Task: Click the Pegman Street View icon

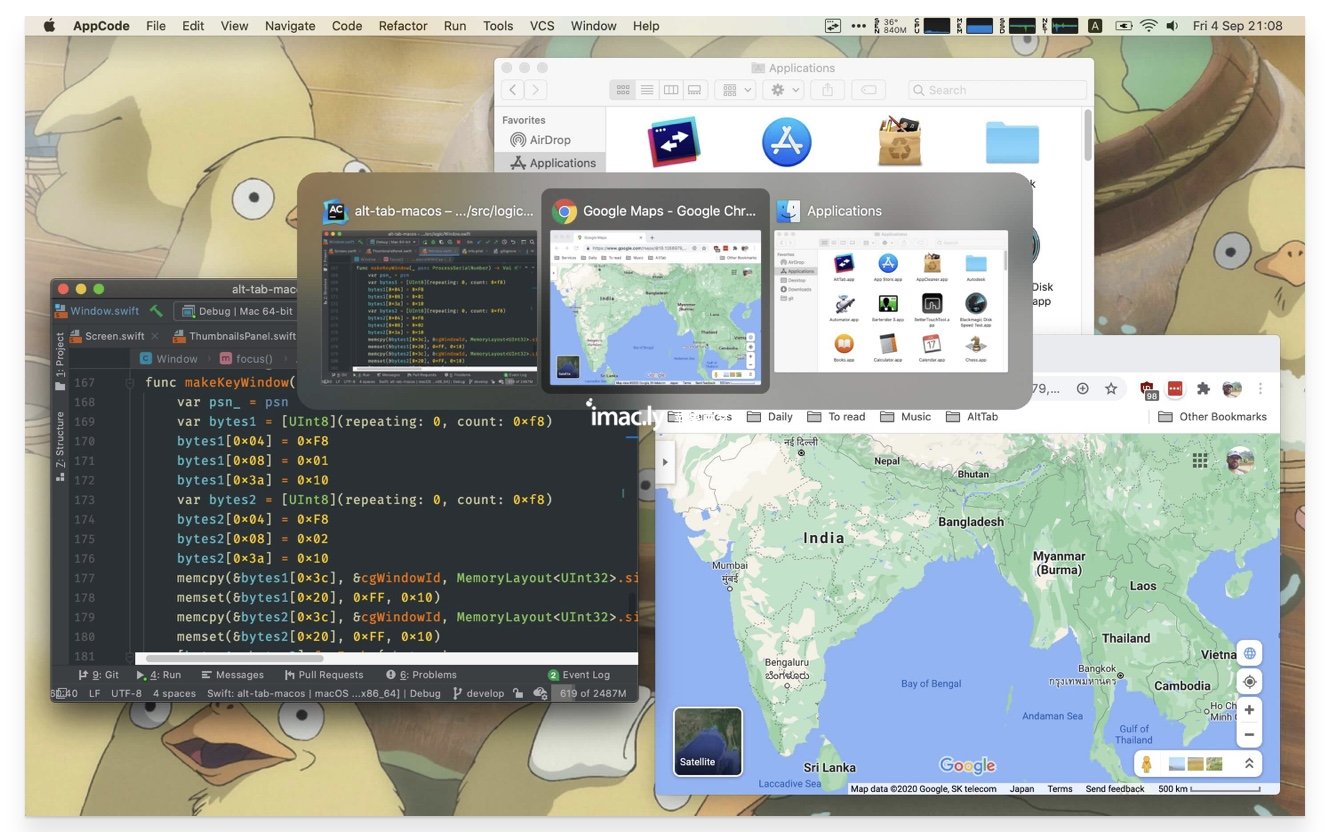Action: coord(1147,764)
